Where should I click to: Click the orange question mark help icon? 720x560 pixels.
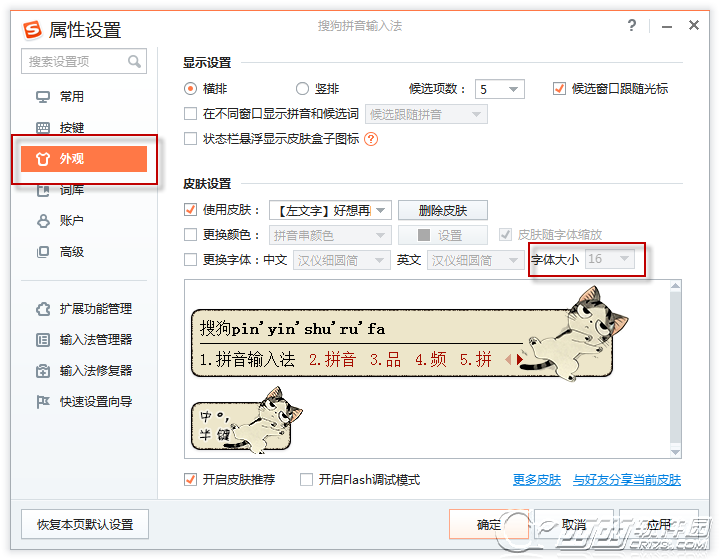[371, 139]
